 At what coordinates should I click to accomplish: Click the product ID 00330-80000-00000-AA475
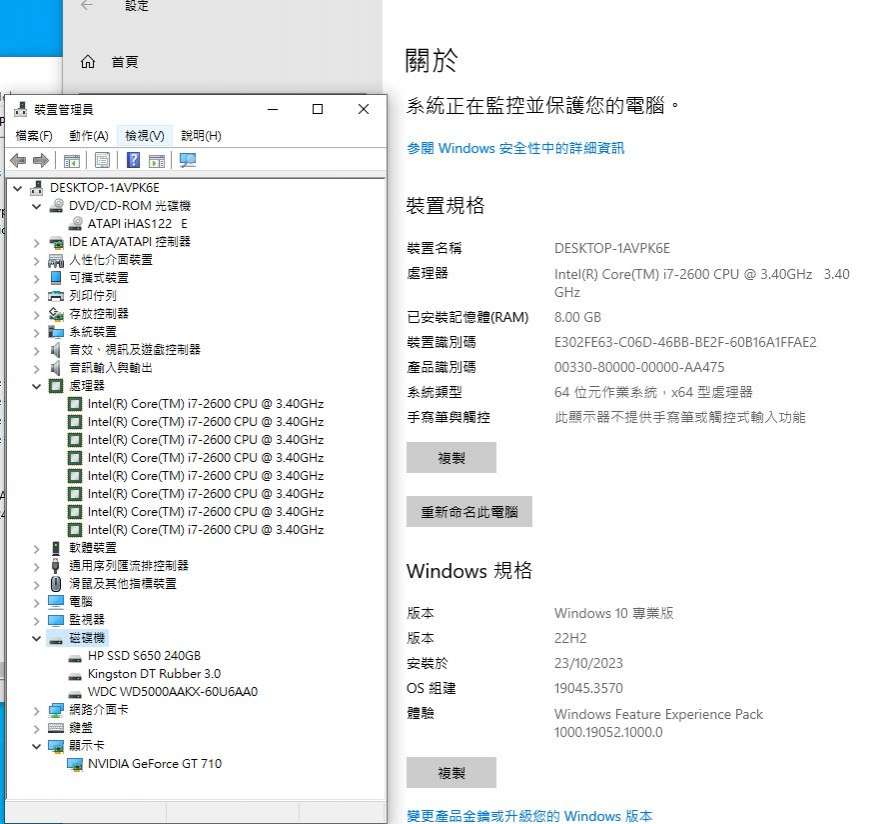tap(639, 367)
